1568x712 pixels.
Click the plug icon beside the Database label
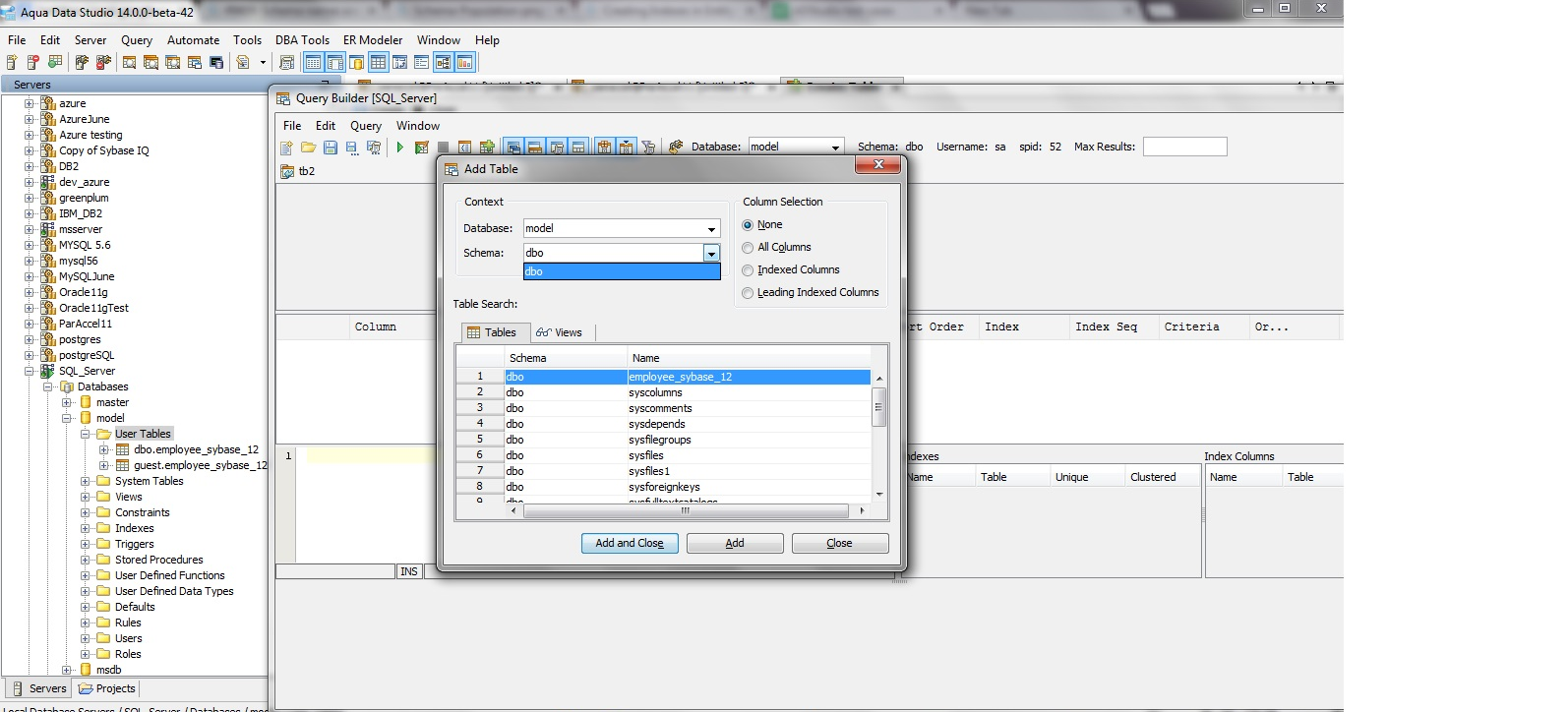pos(676,148)
